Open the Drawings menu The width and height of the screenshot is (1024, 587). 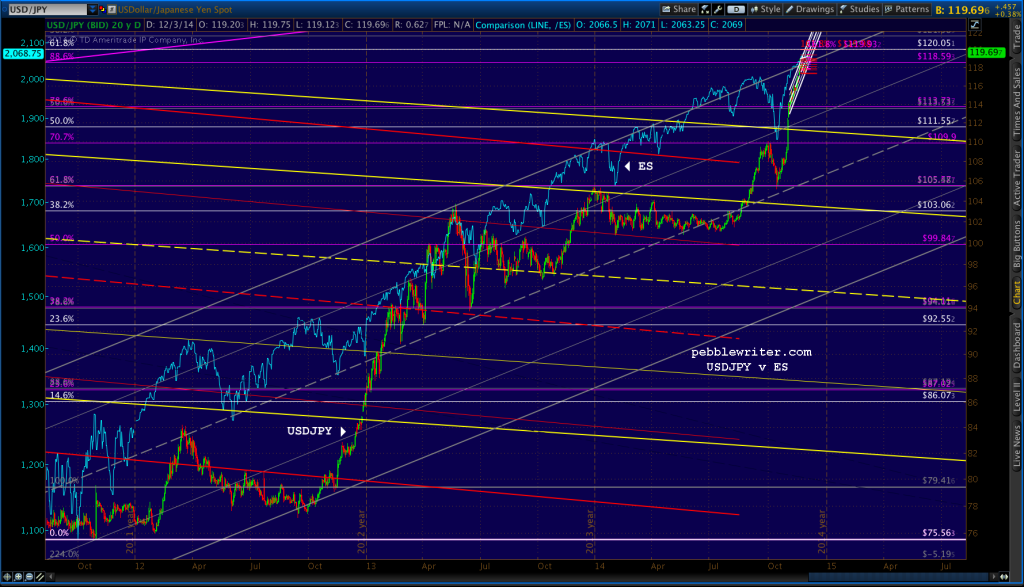810,9
